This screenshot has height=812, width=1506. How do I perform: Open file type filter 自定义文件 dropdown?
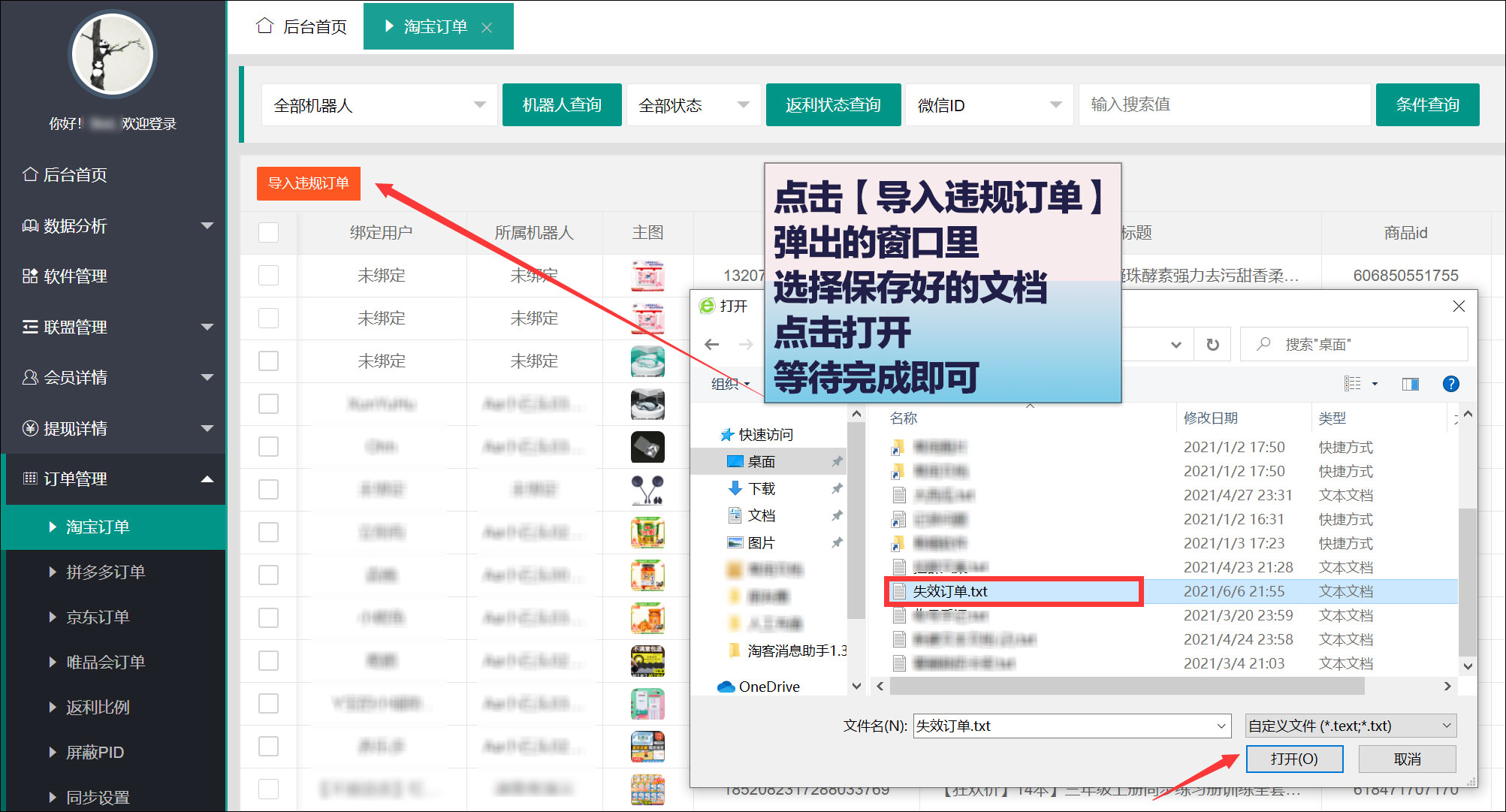(1350, 726)
